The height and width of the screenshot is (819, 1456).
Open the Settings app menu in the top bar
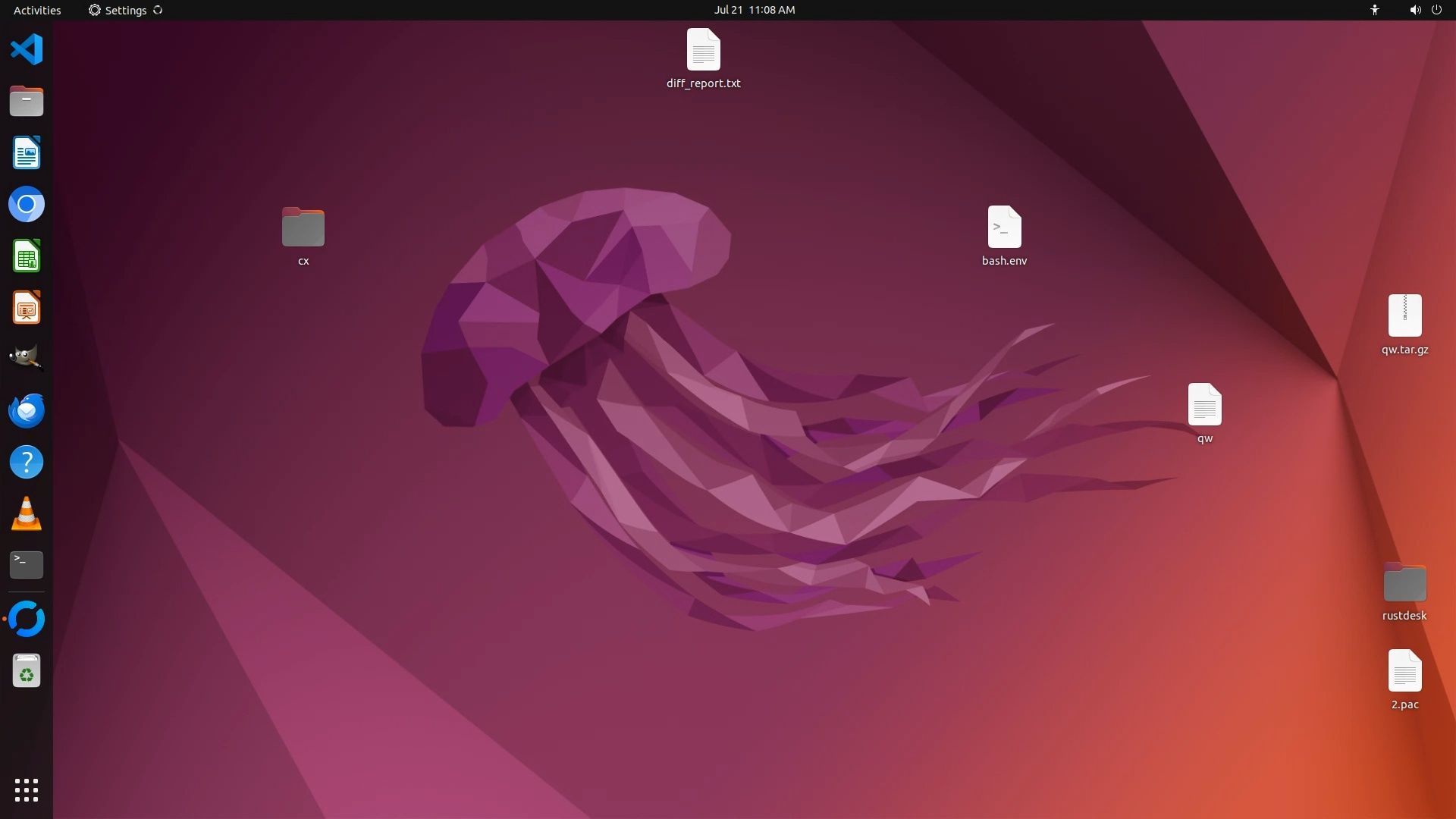pos(125,10)
